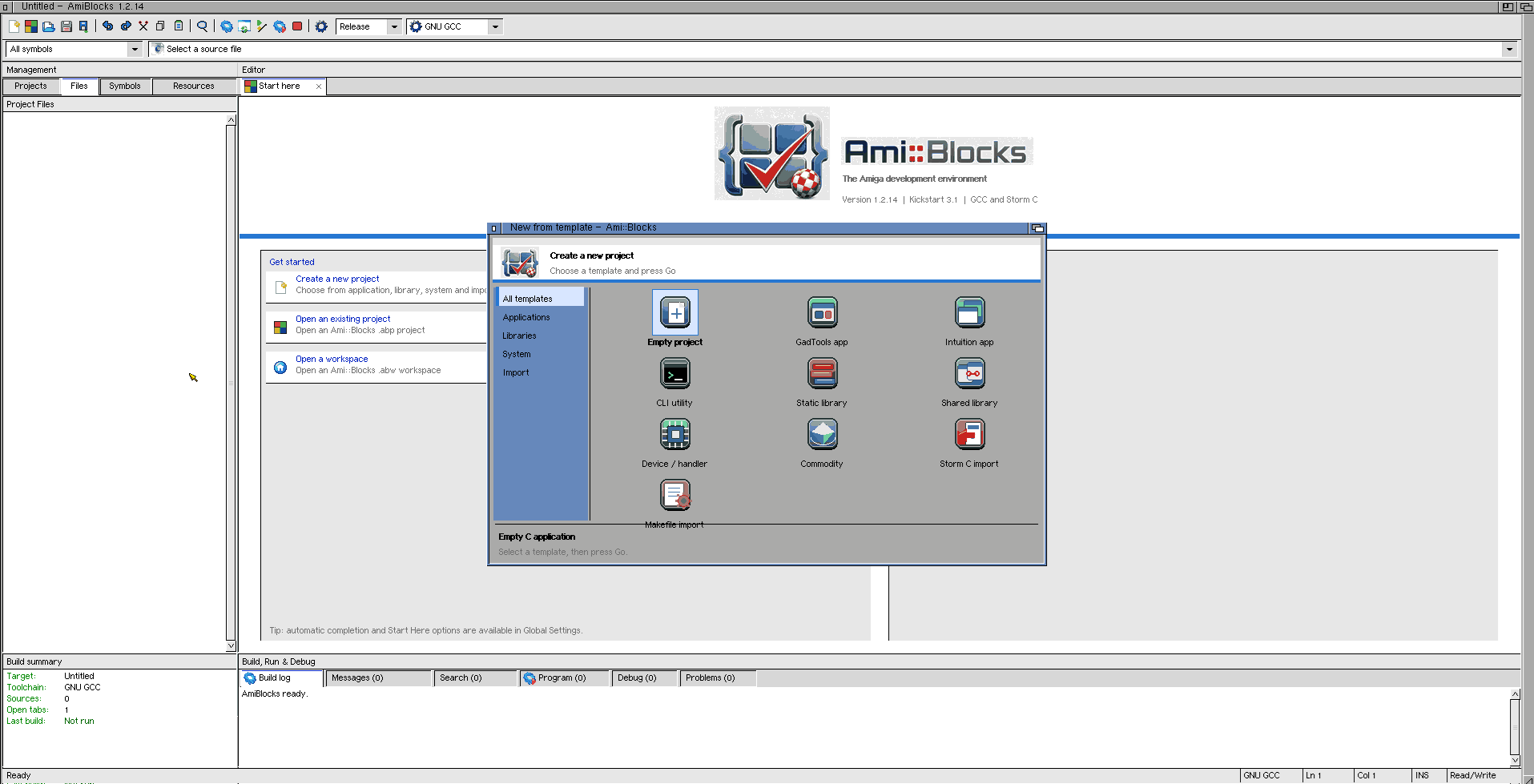Choose the All templates category

click(541, 299)
